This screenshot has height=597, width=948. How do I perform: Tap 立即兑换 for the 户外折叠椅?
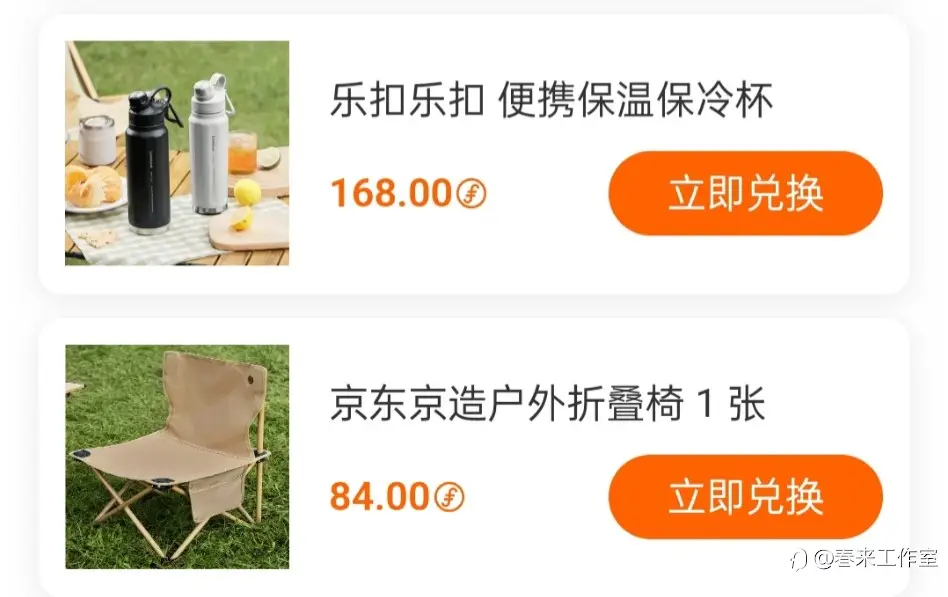coord(745,497)
